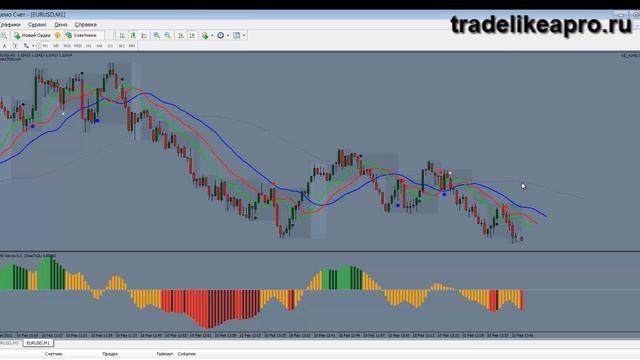
Task: Switch to the M5 timeframe
Action: tap(56, 46)
